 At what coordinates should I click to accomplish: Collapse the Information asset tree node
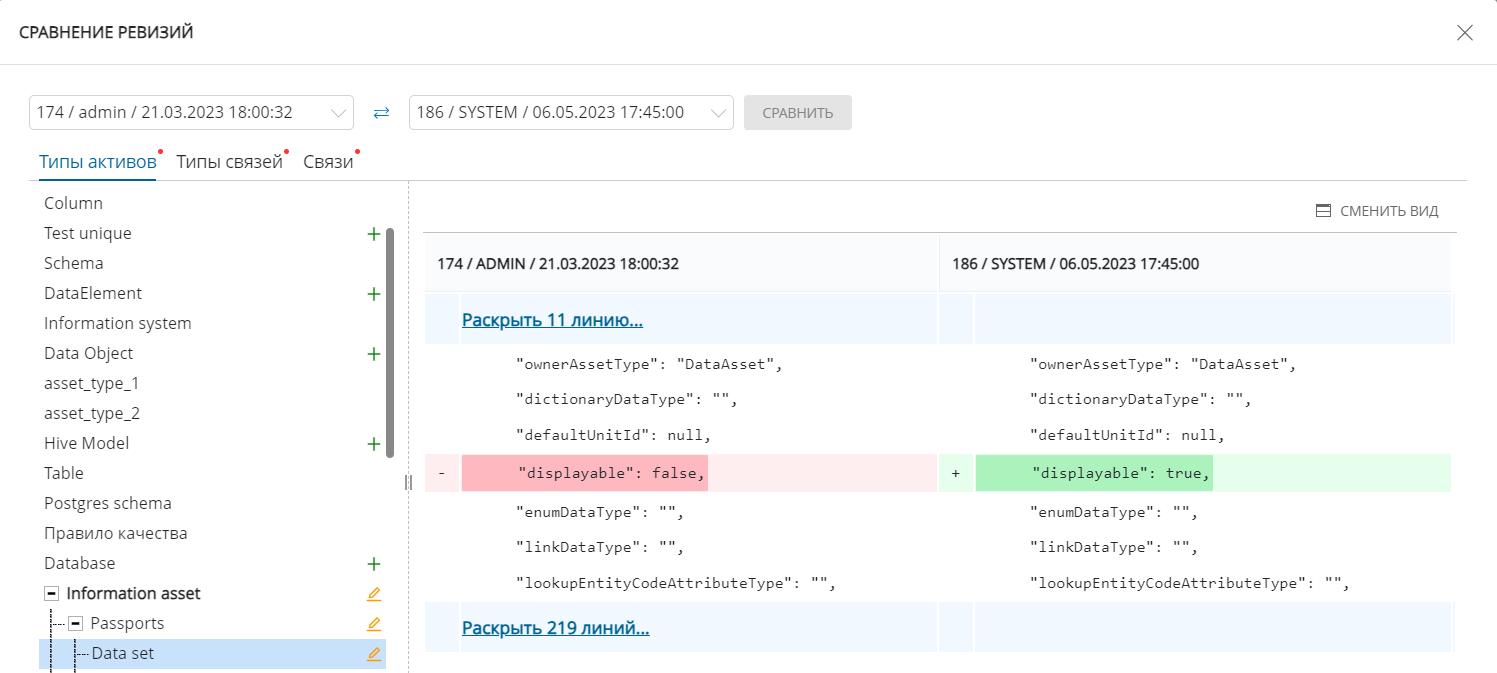click(x=52, y=594)
